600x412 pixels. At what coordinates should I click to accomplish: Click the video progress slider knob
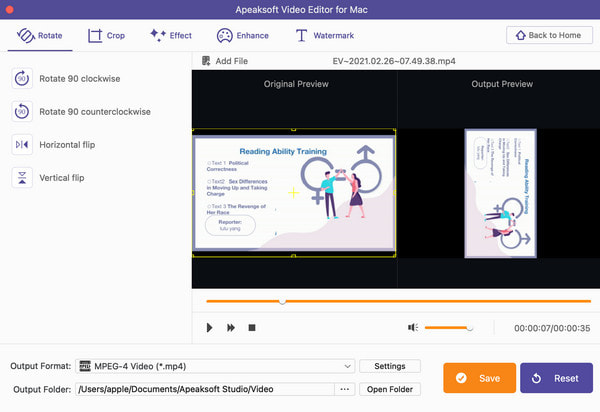tap(282, 301)
